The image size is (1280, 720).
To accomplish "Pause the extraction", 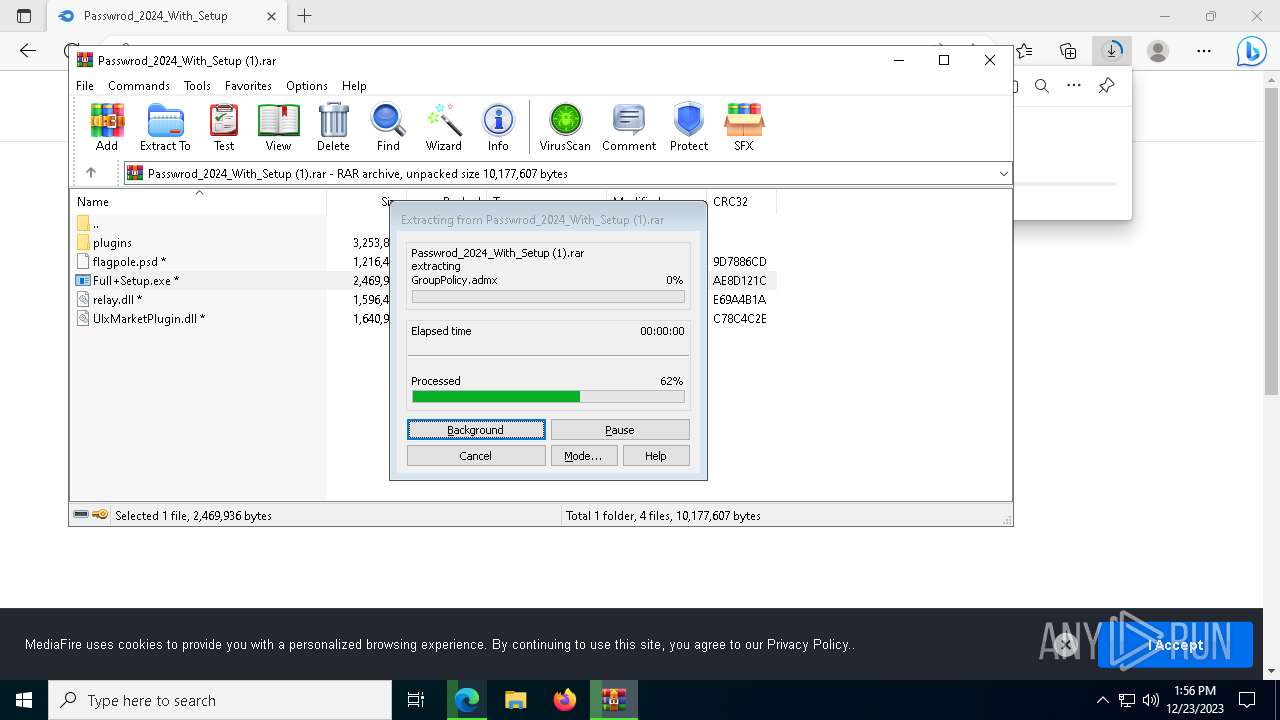I will click(620, 430).
